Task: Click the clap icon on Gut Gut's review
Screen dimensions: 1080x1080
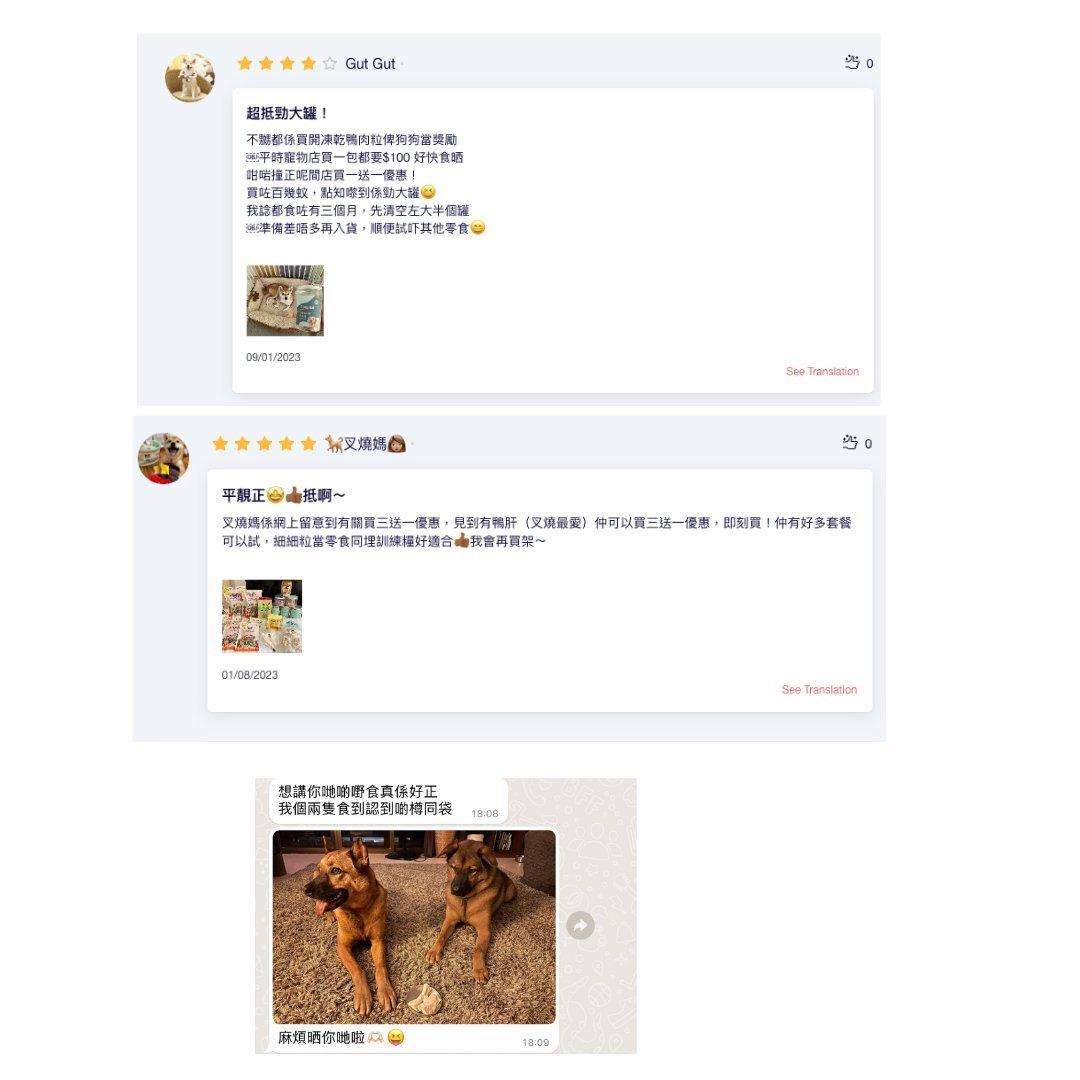Action: (x=852, y=63)
